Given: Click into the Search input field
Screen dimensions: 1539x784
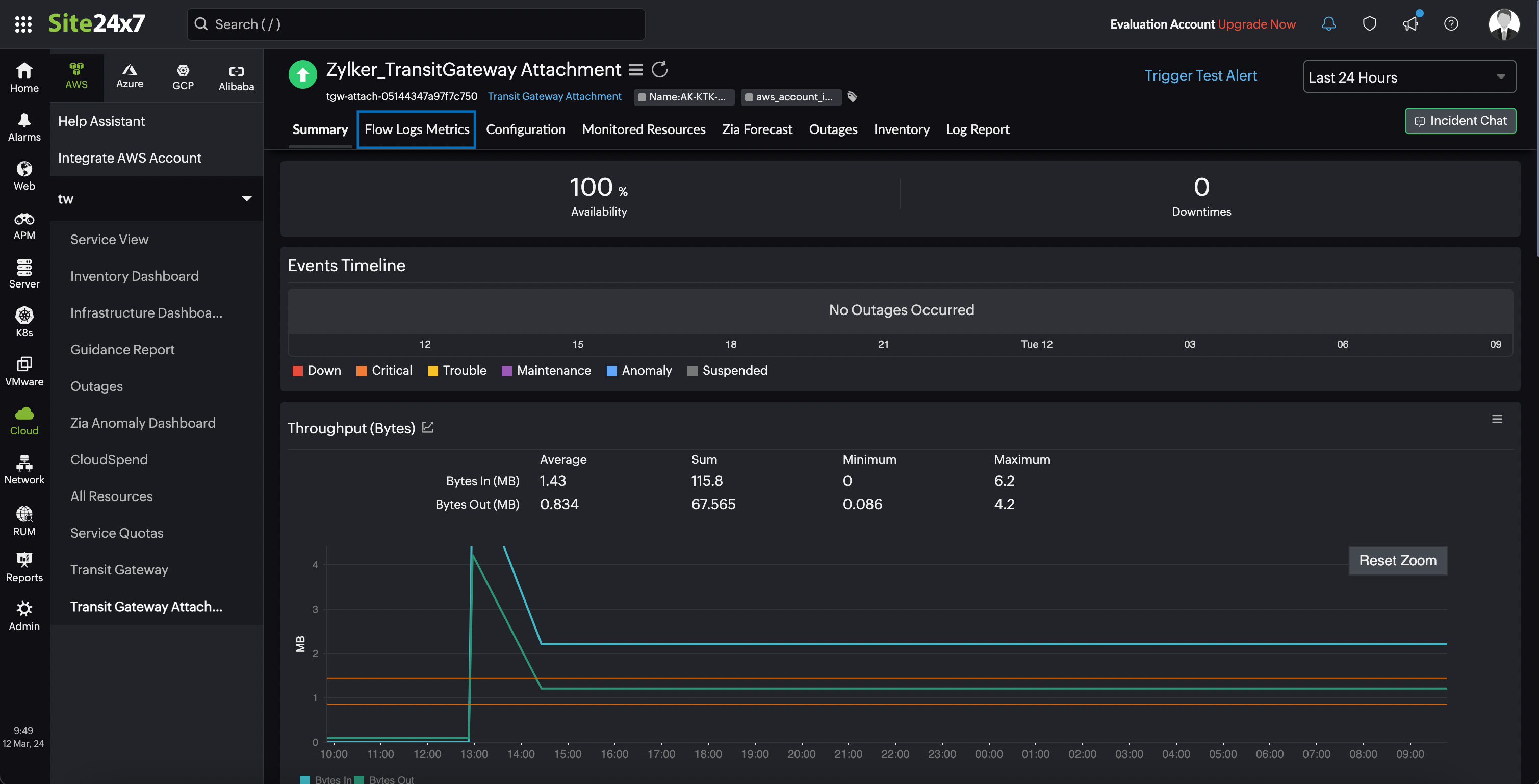Looking at the screenshot, I should tap(416, 24).
